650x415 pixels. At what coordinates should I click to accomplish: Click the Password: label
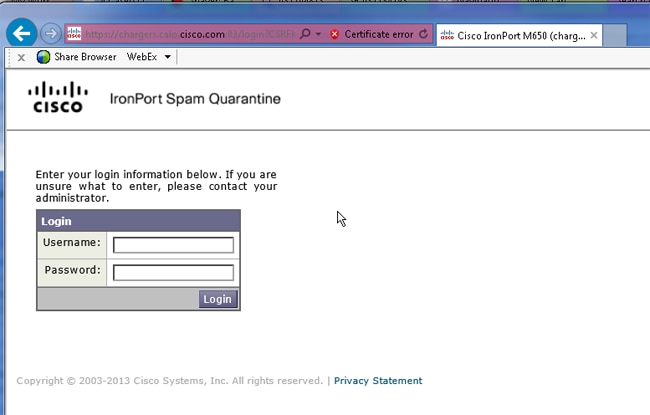[x=73, y=270]
